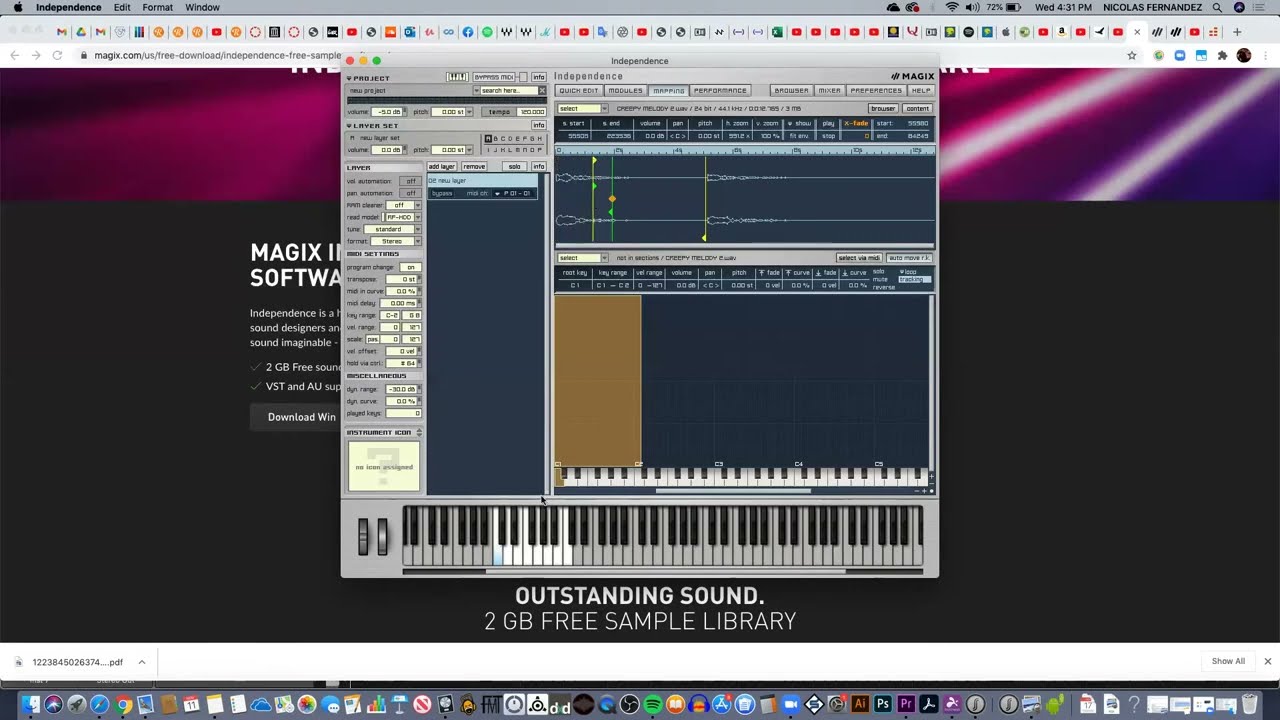Click the Spotlight search icon in menu bar

[x=1217, y=7]
